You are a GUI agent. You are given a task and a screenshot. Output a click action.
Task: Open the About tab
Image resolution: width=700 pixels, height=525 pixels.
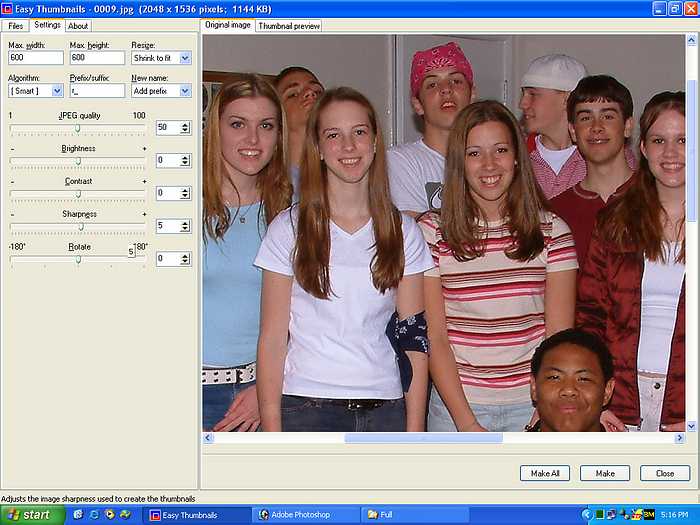point(78,26)
